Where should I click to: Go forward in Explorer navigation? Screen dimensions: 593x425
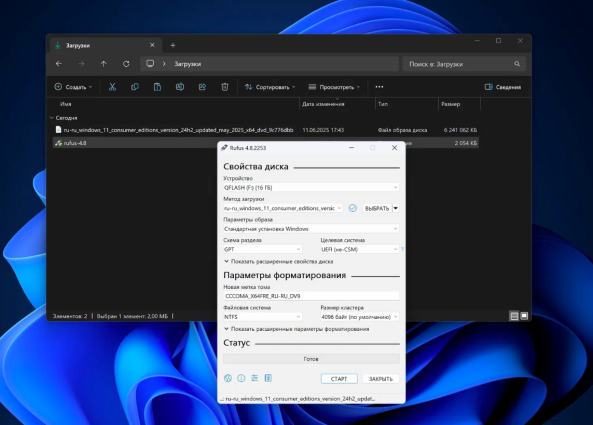[81, 64]
